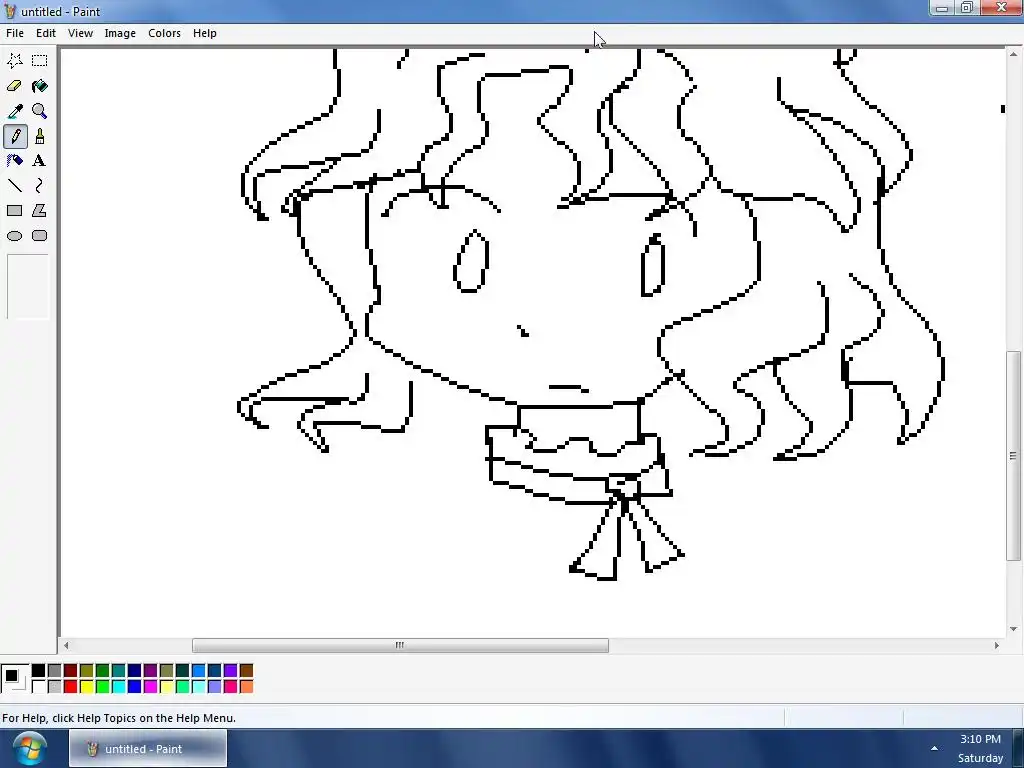Open the Image menu
The height and width of the screenshot is (768, 1024).
pos(120,33)
